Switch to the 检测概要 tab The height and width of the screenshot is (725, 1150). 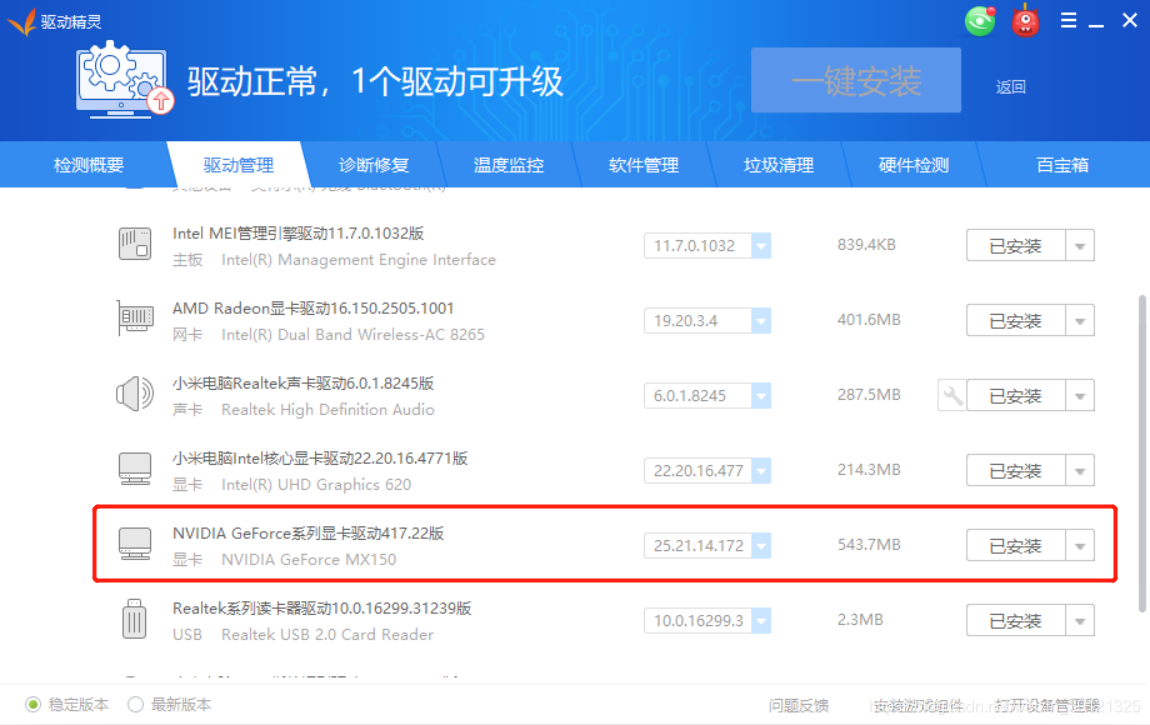tap(89, 165)
